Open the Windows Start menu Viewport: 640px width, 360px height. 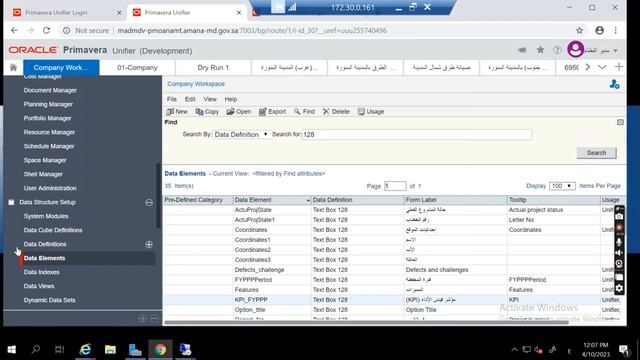11,349
